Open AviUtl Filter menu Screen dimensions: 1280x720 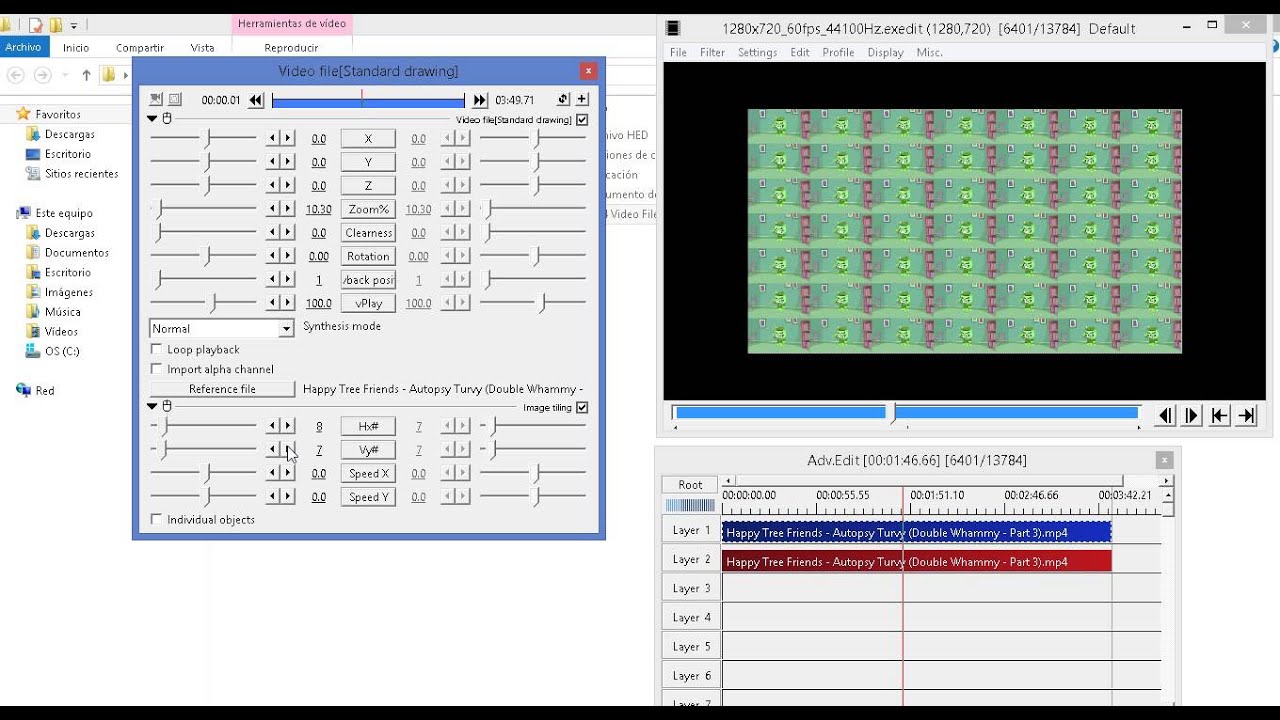click(712, 52)
